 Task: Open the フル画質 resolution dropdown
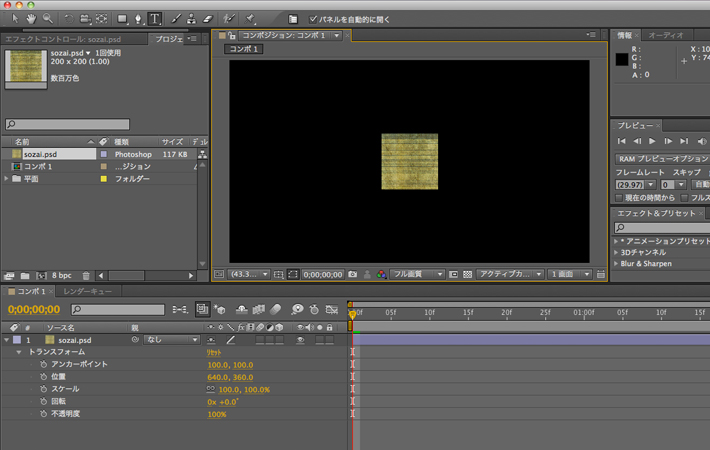[417, 274]
